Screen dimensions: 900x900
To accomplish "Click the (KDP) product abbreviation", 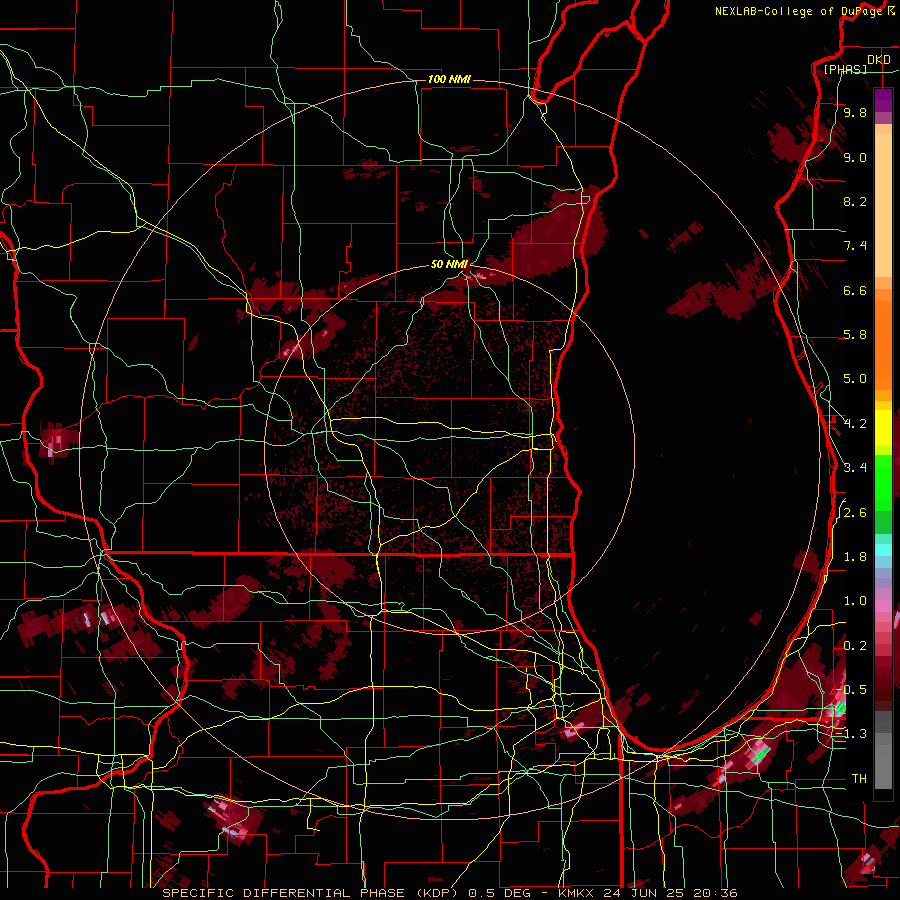I will click(439, 893).
